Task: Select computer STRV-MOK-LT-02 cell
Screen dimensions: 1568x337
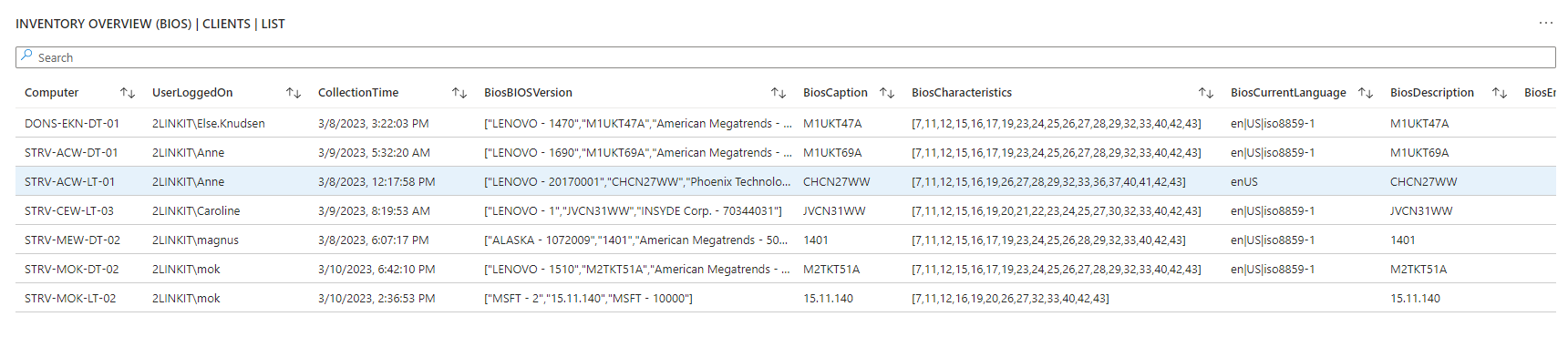Action: tap(70, 298)
